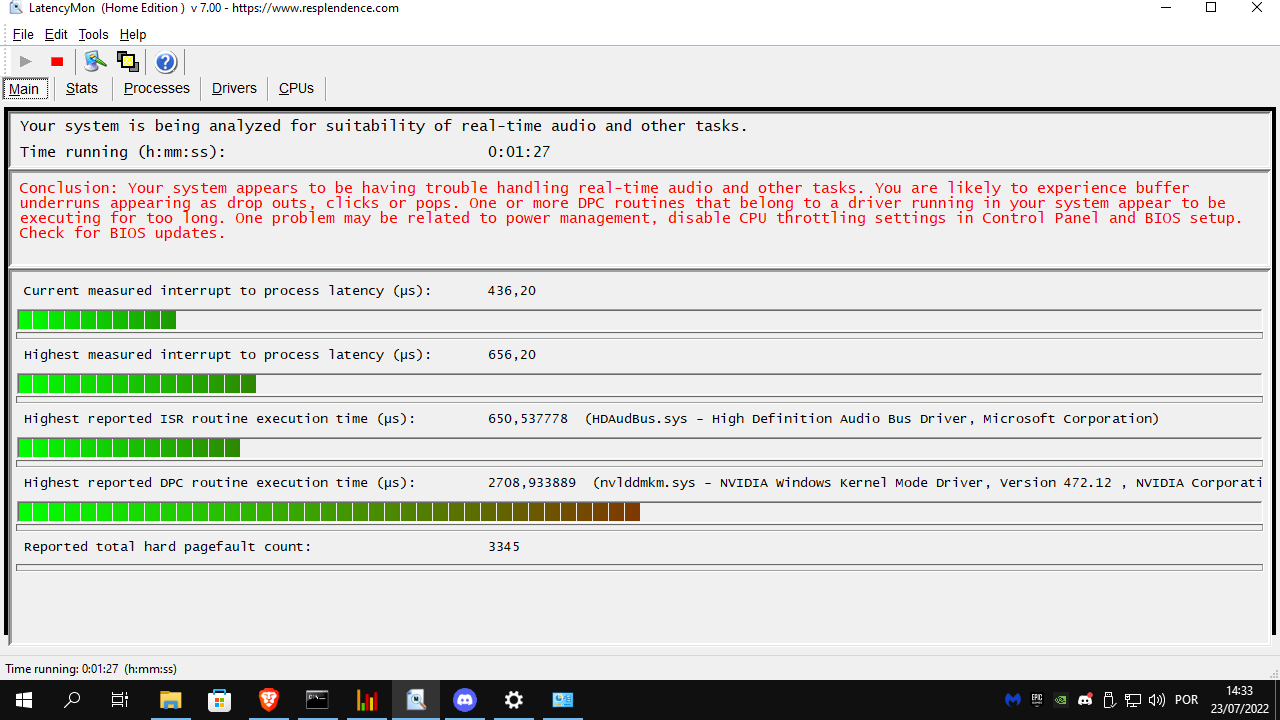Open the volume speaker tray icon
The height and width of the screenshot is (720, 1280).
(x=1157, y=700)
